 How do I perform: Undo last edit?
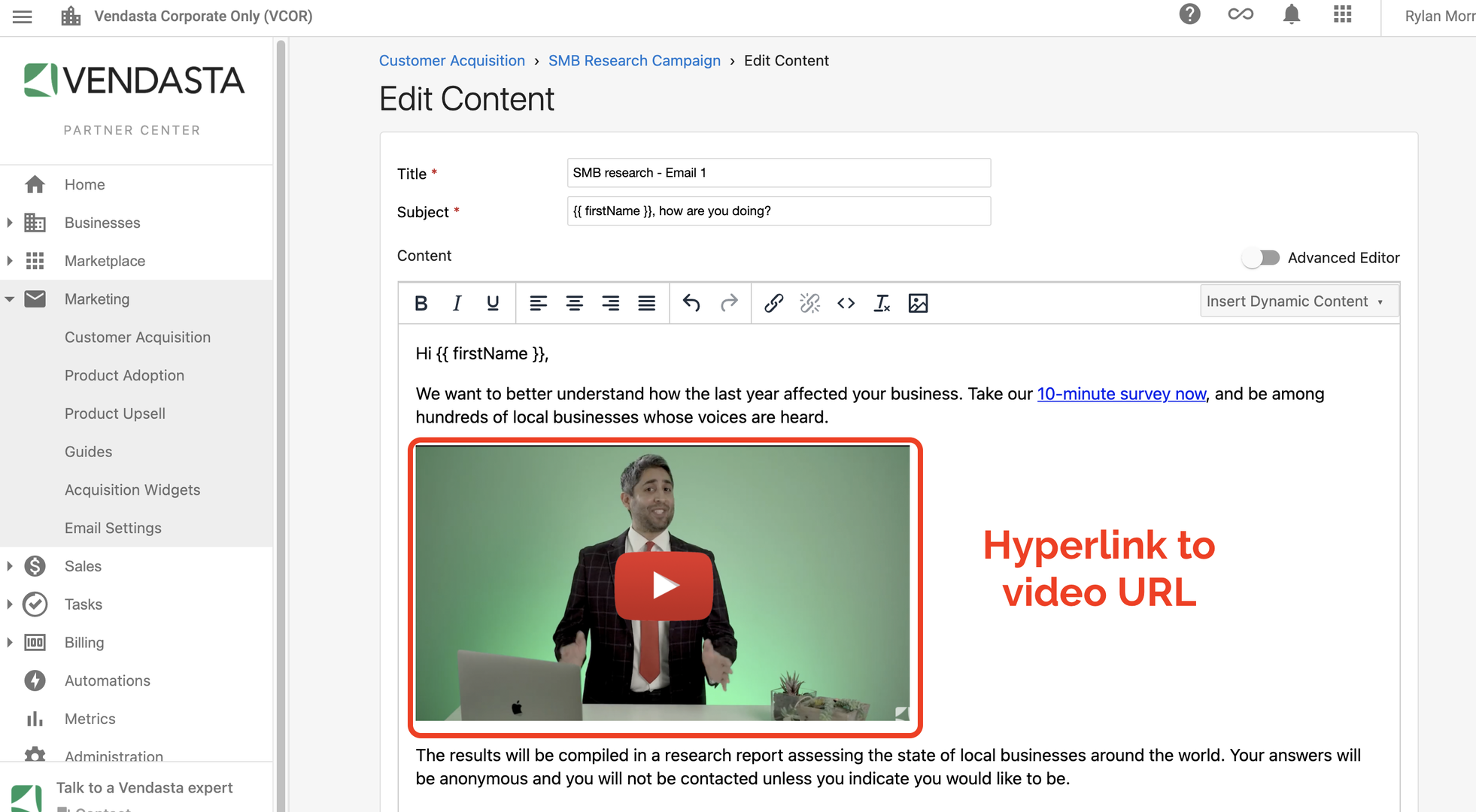(691, 303)
